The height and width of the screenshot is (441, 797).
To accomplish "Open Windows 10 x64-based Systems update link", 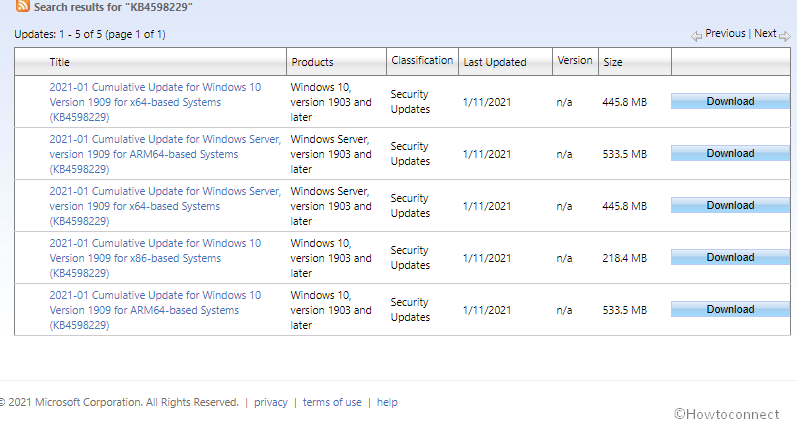I will click(155, 102).
